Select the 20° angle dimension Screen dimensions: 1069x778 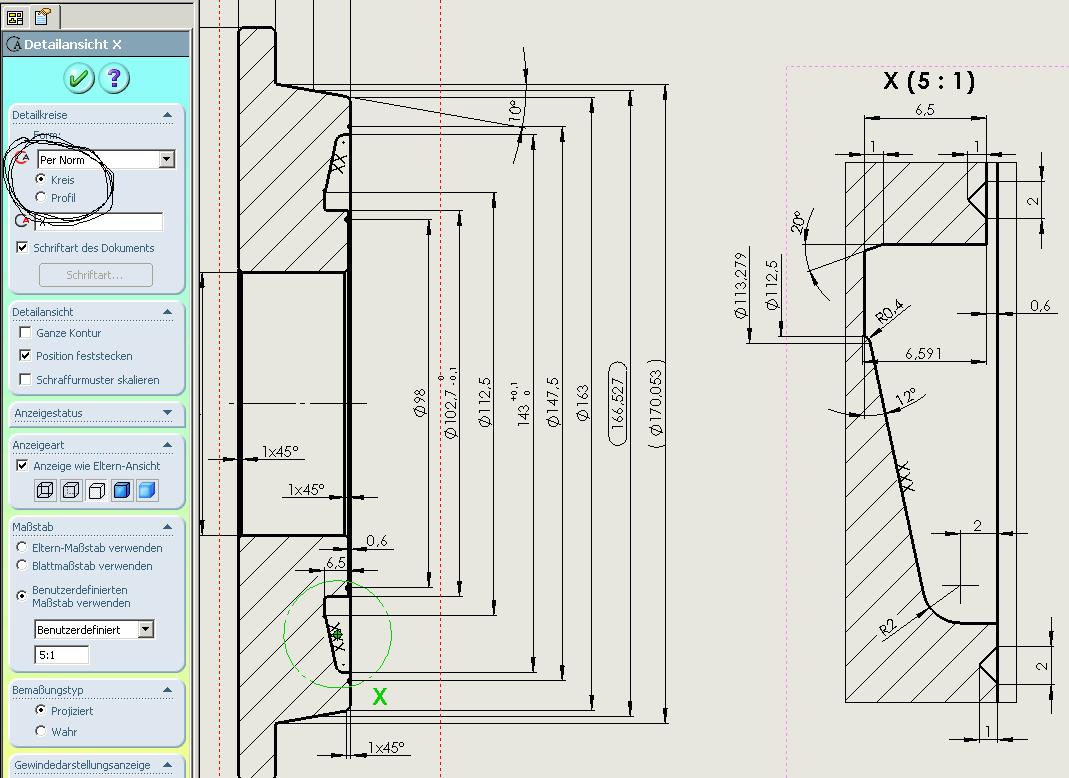click(798, 222)
